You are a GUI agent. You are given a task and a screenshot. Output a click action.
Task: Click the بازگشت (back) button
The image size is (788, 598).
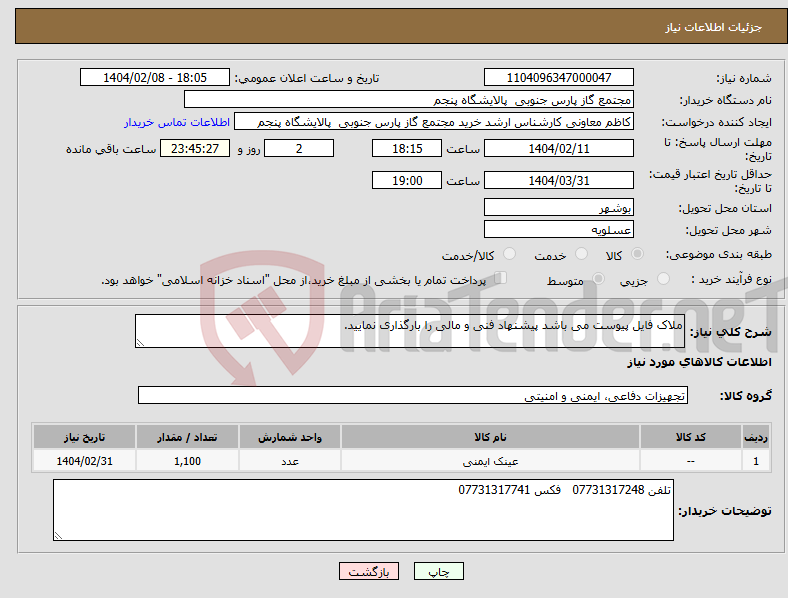(369, 571)
